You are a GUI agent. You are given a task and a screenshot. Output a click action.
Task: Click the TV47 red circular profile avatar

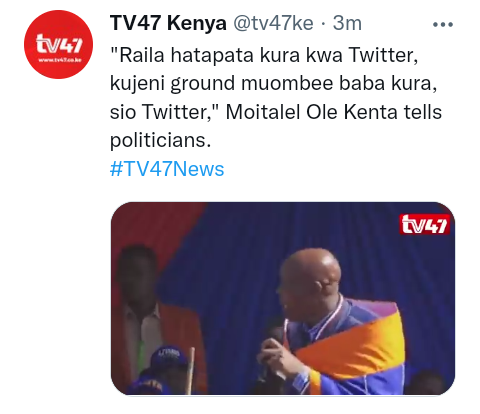(58, 44)
